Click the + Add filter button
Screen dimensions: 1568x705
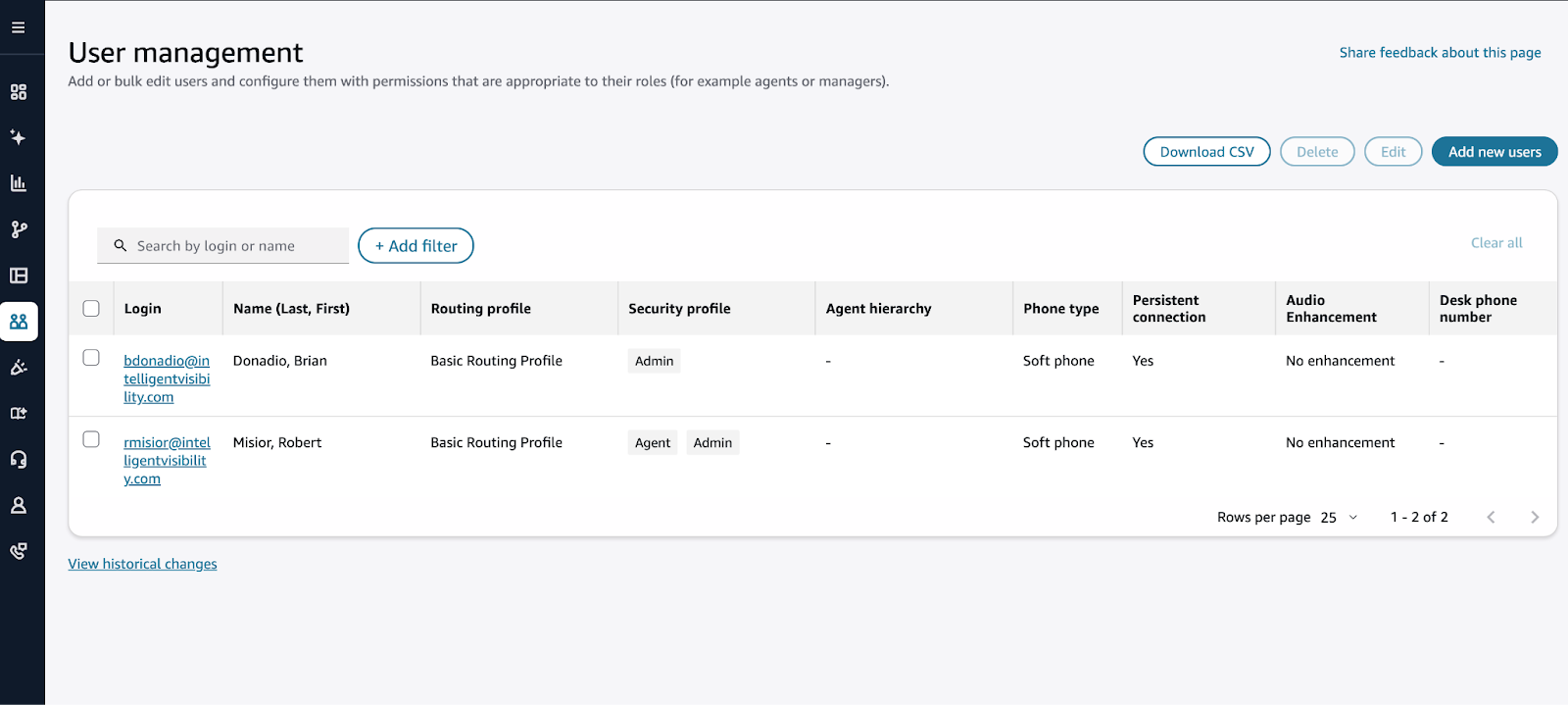[x=416, y=246]
